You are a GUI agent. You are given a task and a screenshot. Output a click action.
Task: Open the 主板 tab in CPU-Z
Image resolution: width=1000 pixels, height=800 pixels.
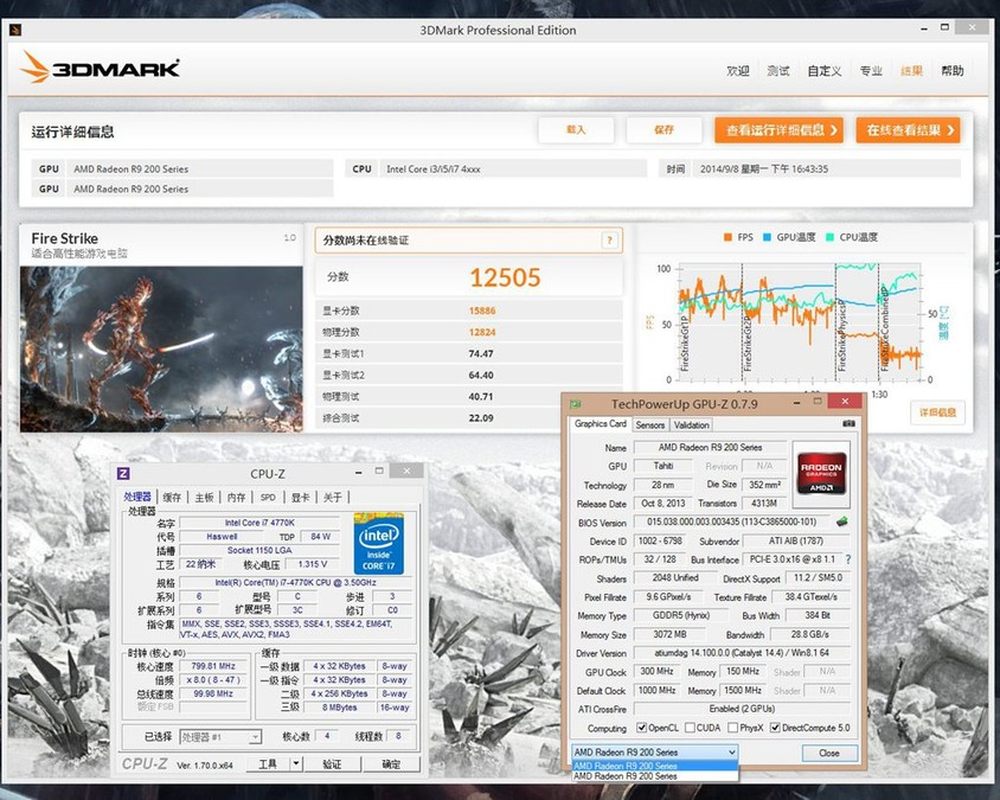pos(204,497)
